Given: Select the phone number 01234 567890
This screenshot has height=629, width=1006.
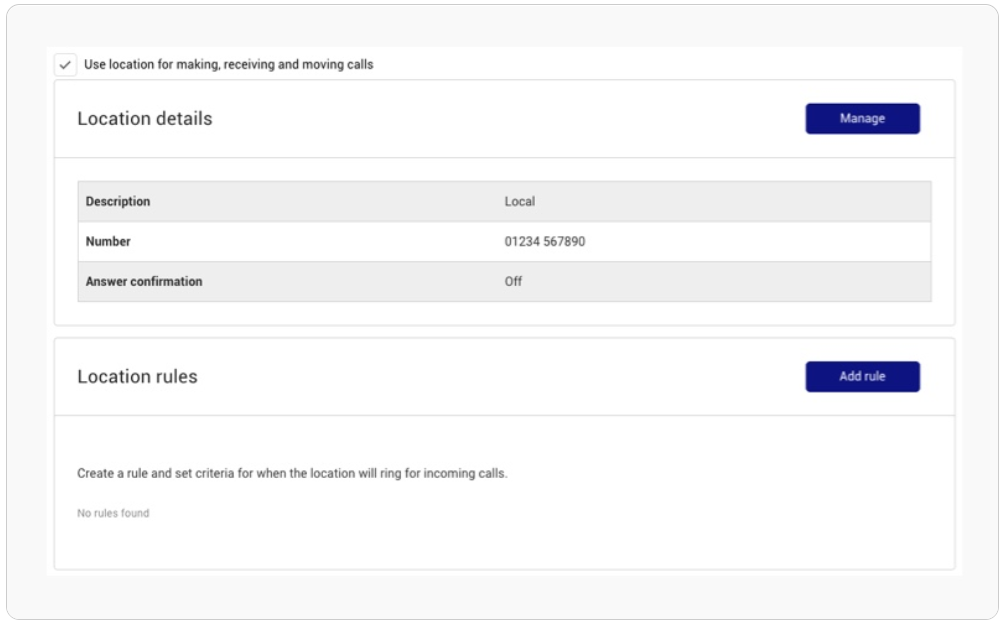Looking at the screenshot, I should (x=544, y=242).
